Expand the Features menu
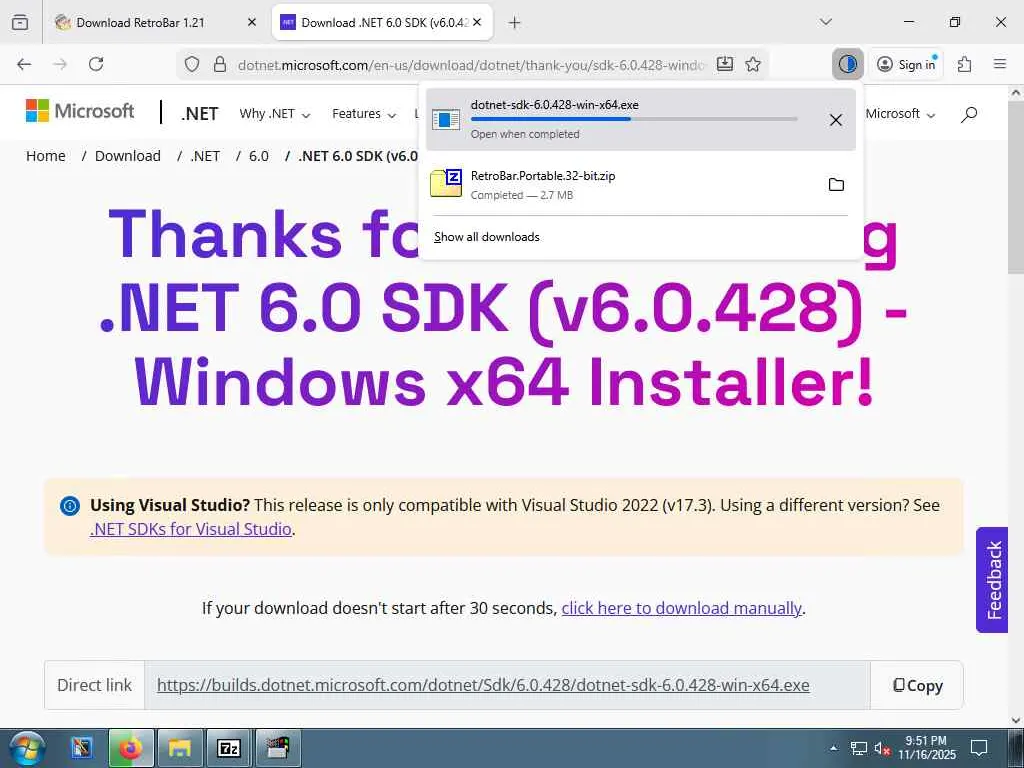The height and width of the screenshot is (768, 1024). [x=364, y=114]
